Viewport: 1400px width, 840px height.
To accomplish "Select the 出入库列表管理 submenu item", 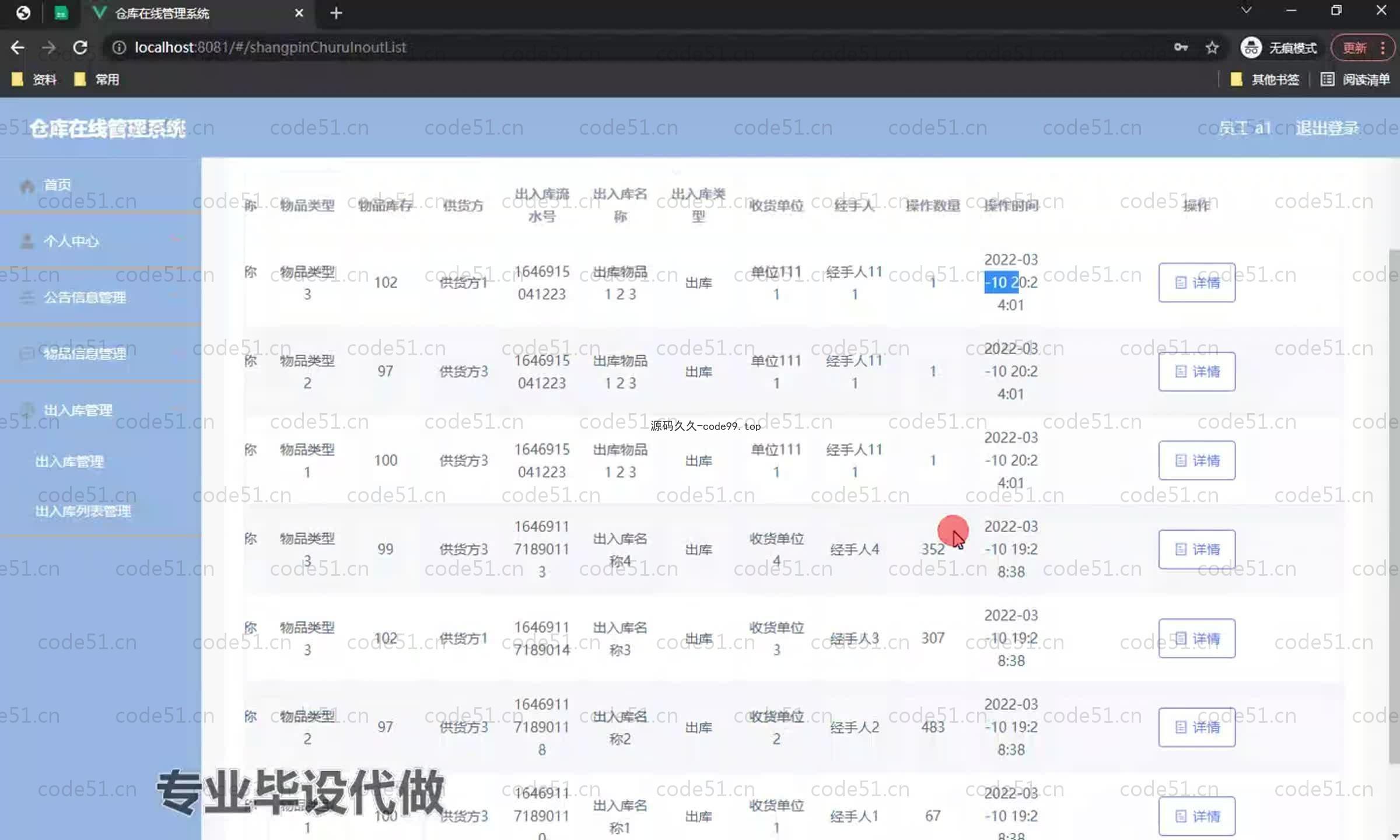I will [x=83, y=512].
